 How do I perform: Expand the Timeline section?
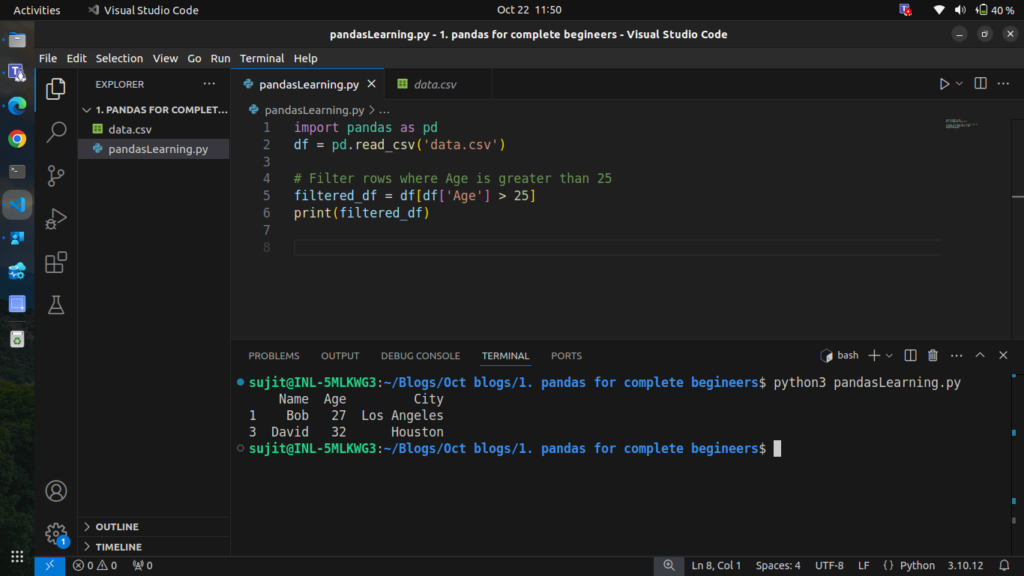pyautogui.click(x=118, y=547)
